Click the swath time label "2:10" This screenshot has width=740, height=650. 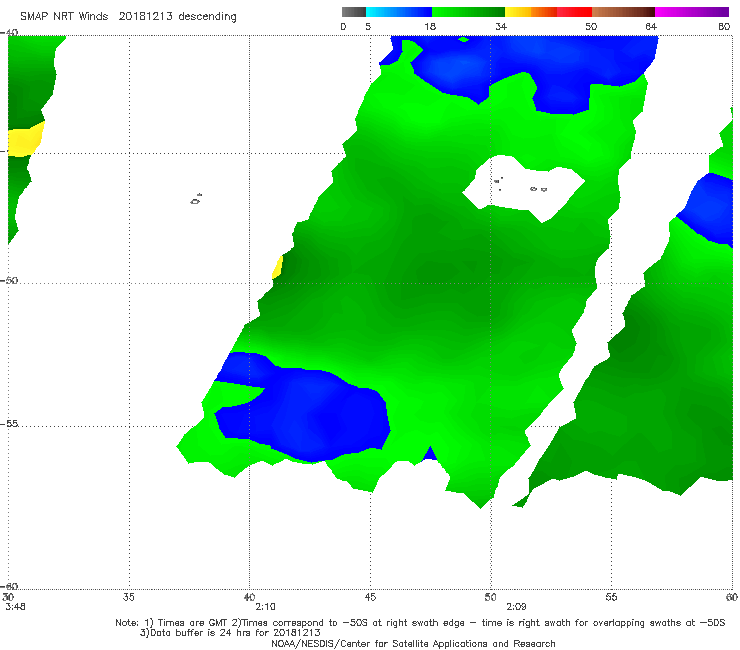[x=265, y=607]
